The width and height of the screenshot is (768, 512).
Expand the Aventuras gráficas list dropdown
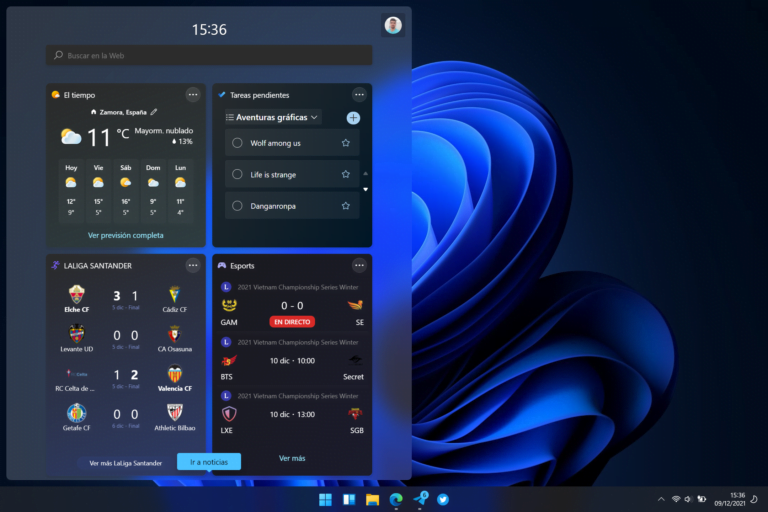(272, 117)
